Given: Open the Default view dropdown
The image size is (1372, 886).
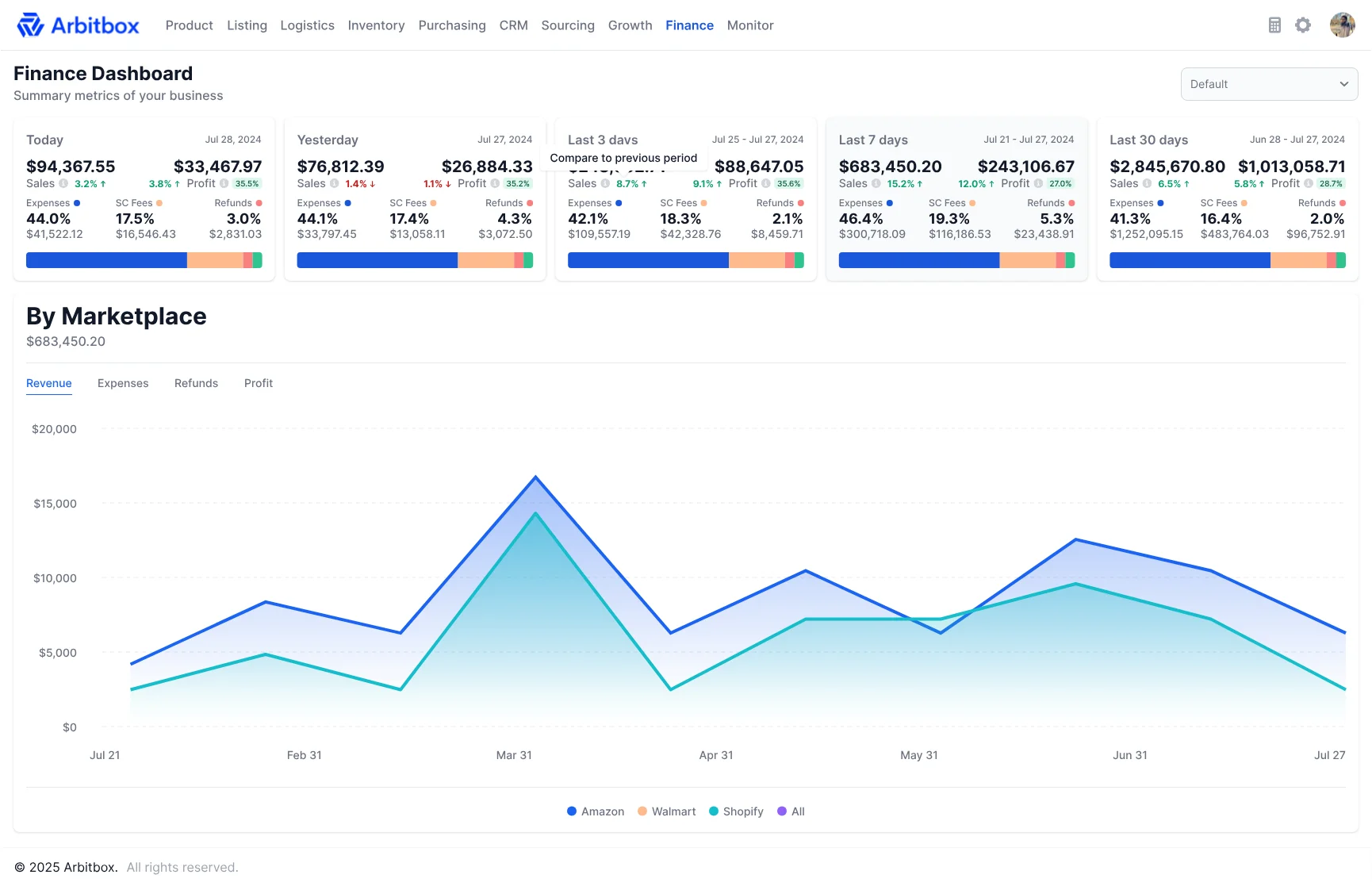Looking at the screenshot, I should point(1269,84).
